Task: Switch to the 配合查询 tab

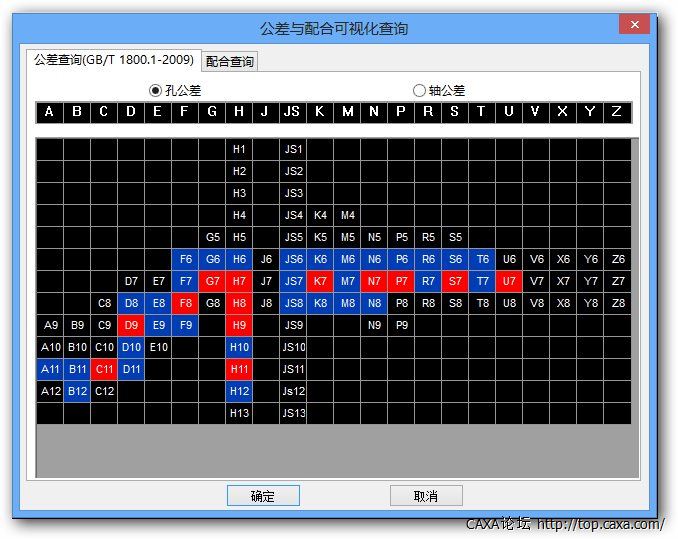Action: coord(230,61)
